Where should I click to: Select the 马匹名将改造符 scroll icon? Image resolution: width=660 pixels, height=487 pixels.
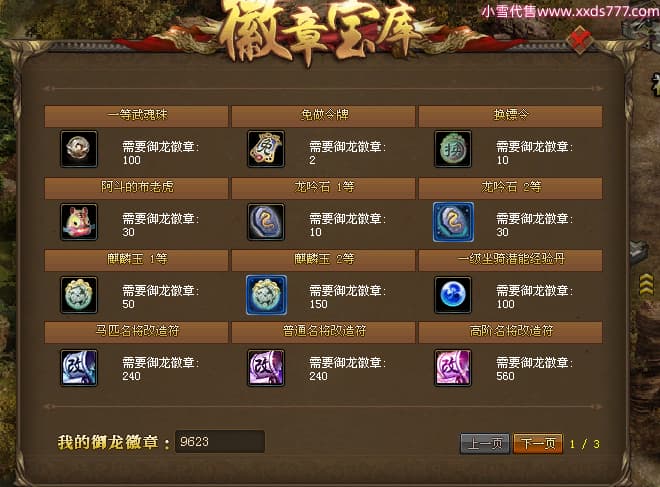(x=79, y=367)
